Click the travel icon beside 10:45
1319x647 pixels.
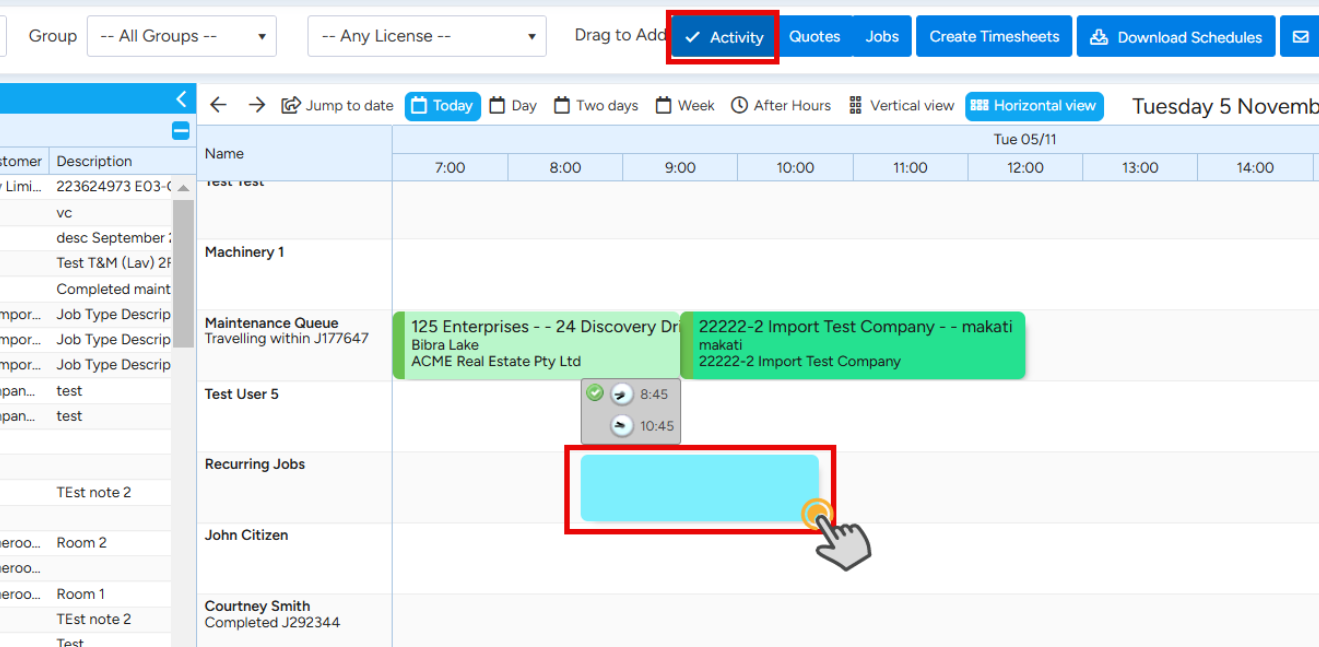coord(622,426)
